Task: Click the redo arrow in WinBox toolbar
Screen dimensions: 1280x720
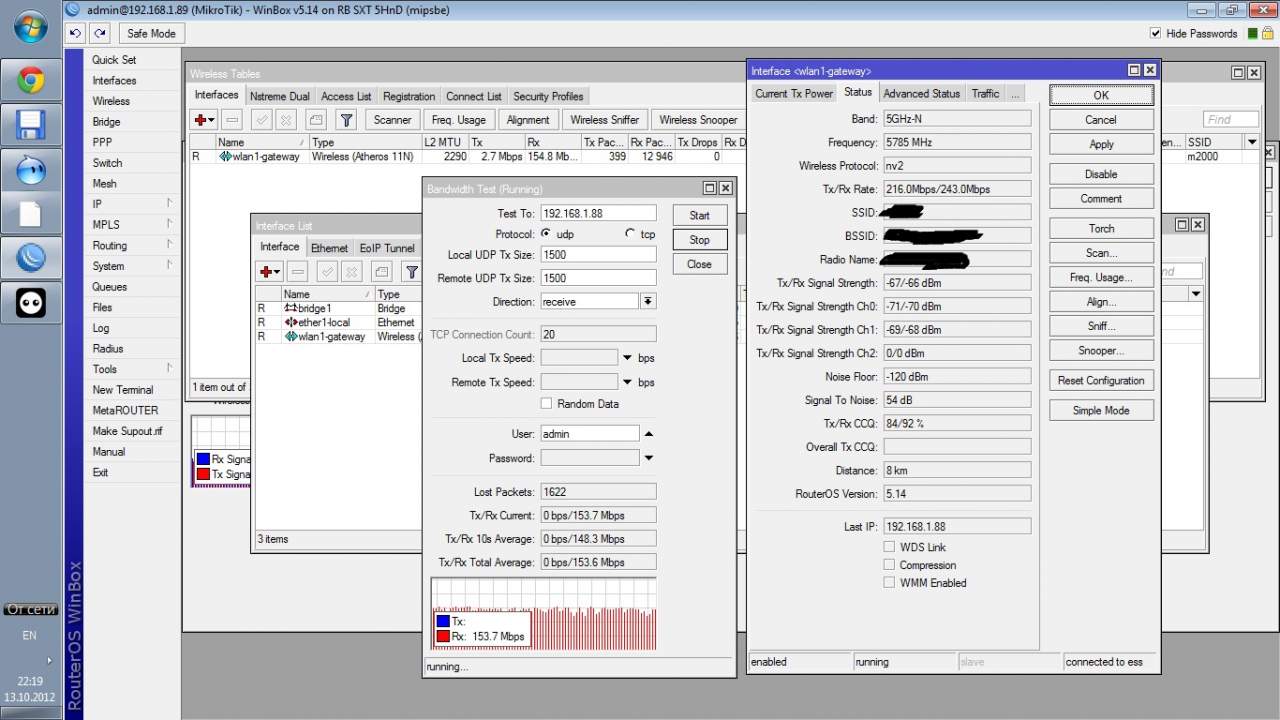Action: click(99, 33)
